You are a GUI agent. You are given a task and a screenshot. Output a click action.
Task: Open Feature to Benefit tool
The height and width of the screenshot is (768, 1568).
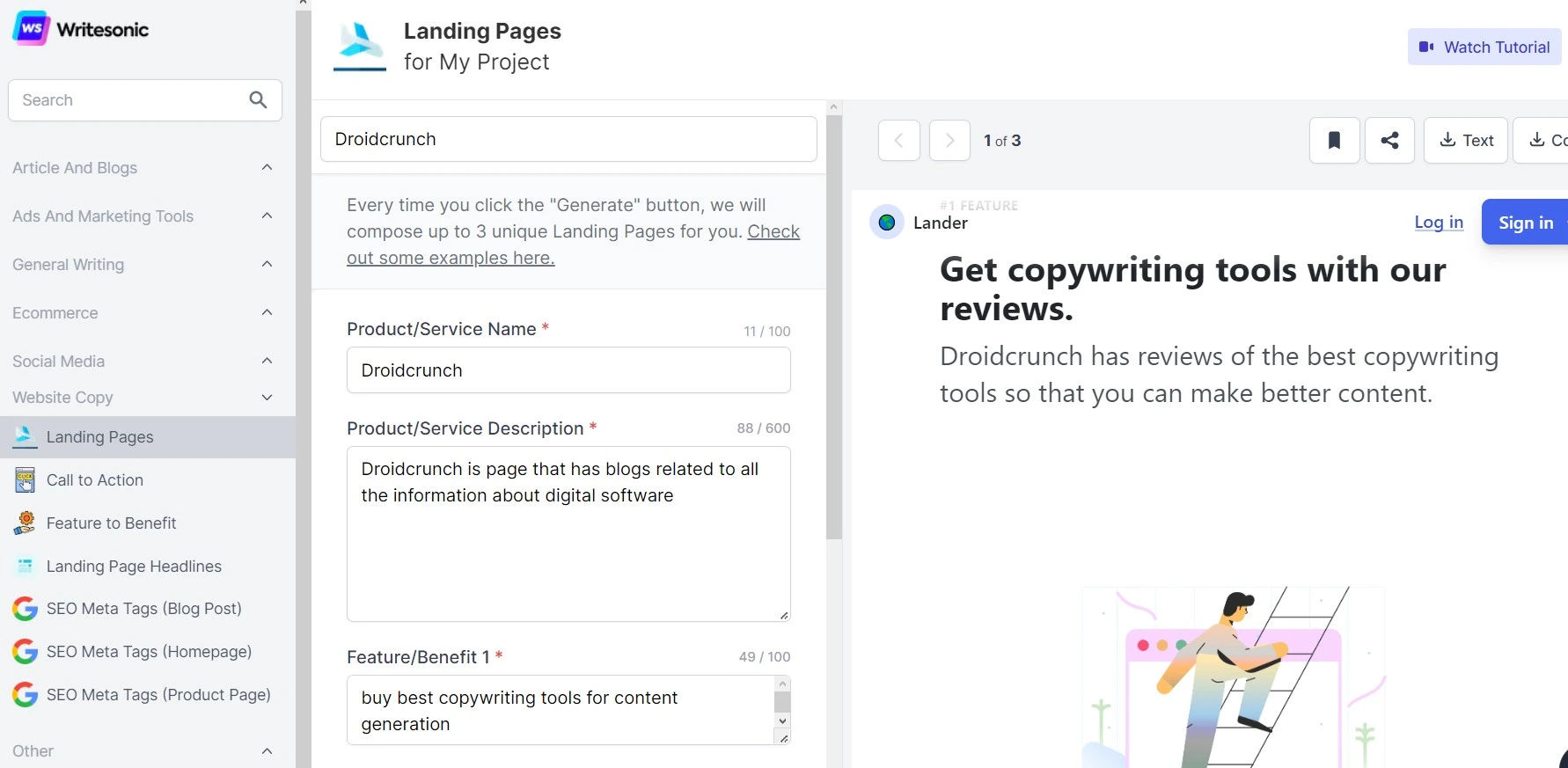[148, 523]
